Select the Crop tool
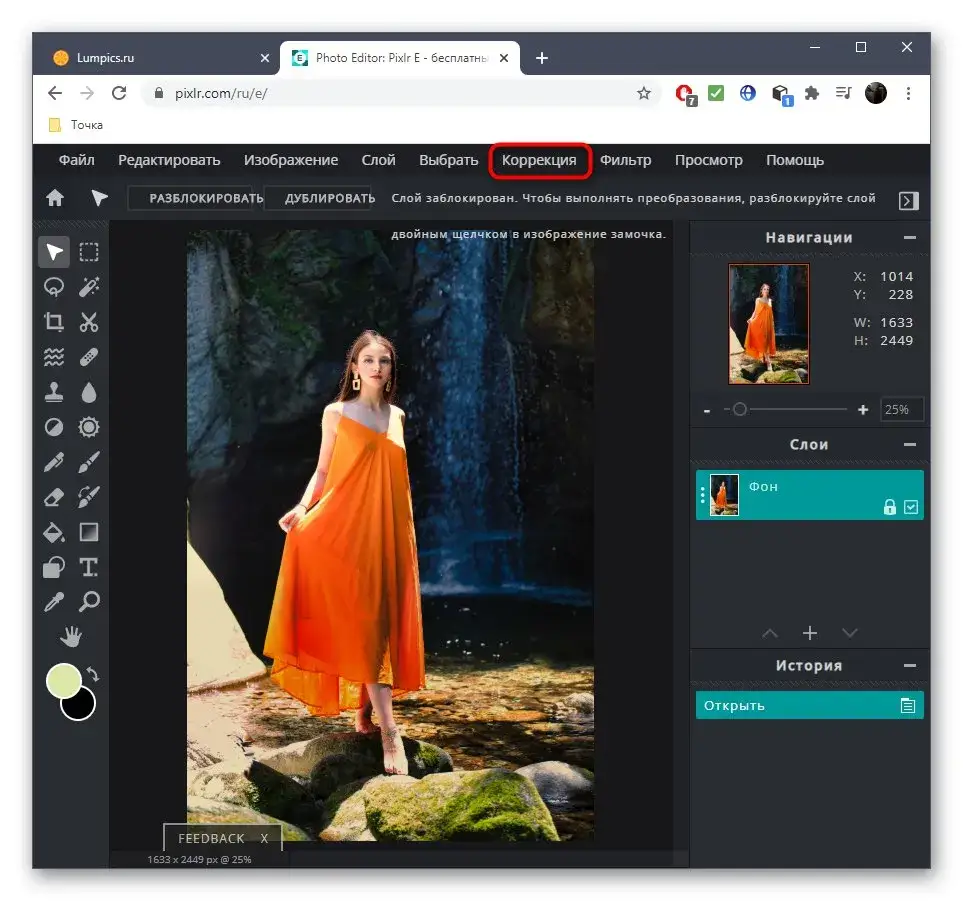Image resolution: width=963 pixels, height=901 pixels. (x=54, y=322)
